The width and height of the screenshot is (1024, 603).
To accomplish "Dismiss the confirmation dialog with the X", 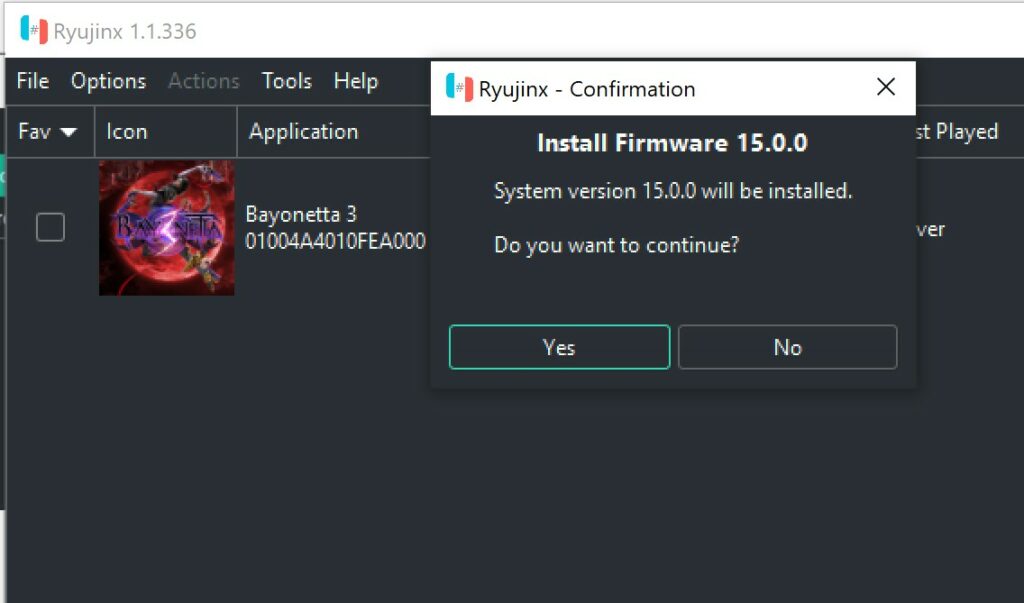I will click(885, 87).
